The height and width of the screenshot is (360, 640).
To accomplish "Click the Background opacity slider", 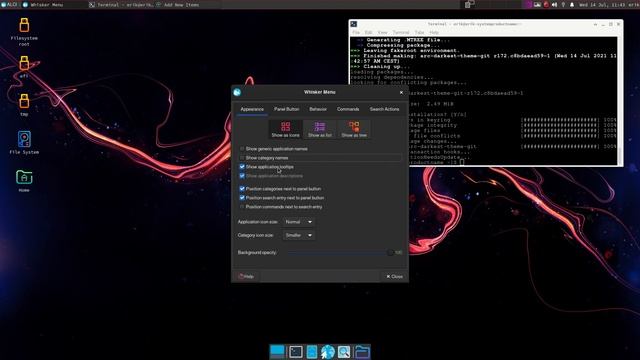I will point(339,253).
